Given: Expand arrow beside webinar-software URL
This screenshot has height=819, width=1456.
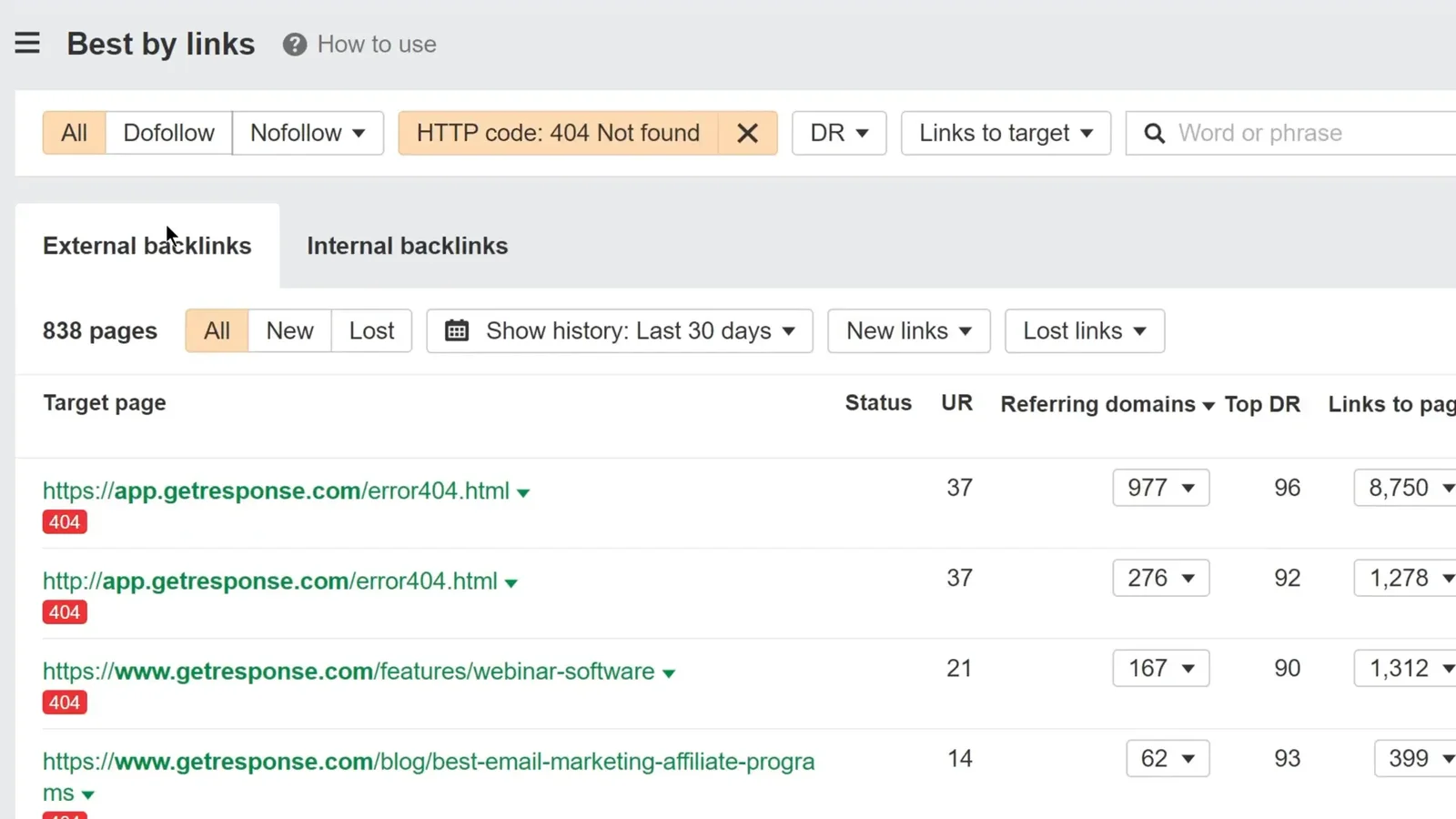Looking at the screenshot, I should 669,673.
